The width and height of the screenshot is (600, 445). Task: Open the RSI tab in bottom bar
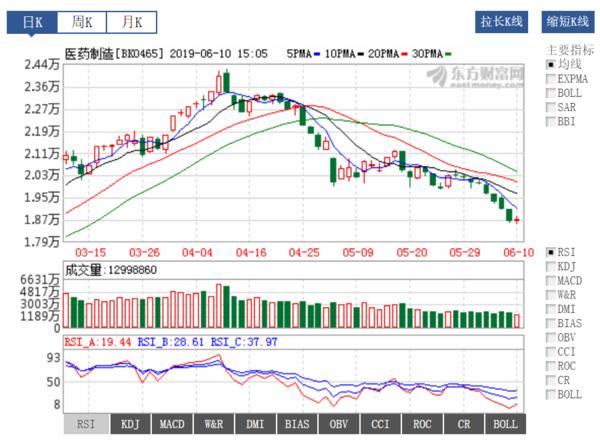coord(86,424)
